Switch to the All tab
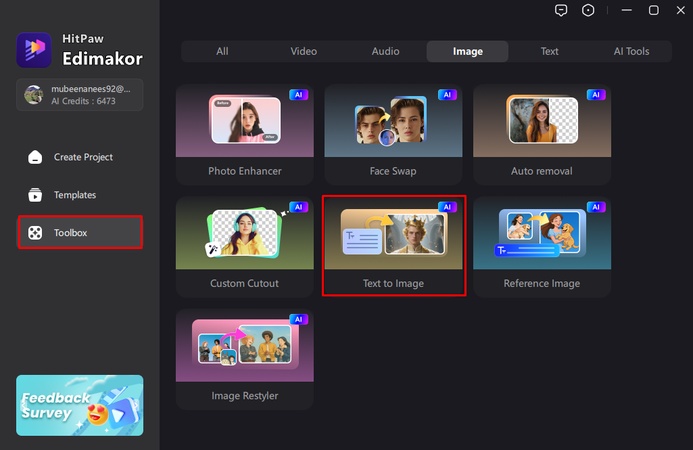 point(222,51)
